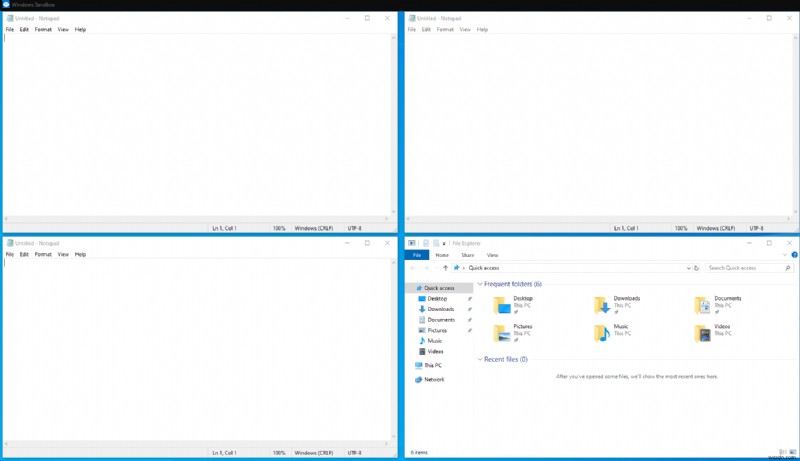The width and height of the screenshot is (800, 461).
Task: Open Edit menu in bottom-left Notepad
Action: point(24,254)
